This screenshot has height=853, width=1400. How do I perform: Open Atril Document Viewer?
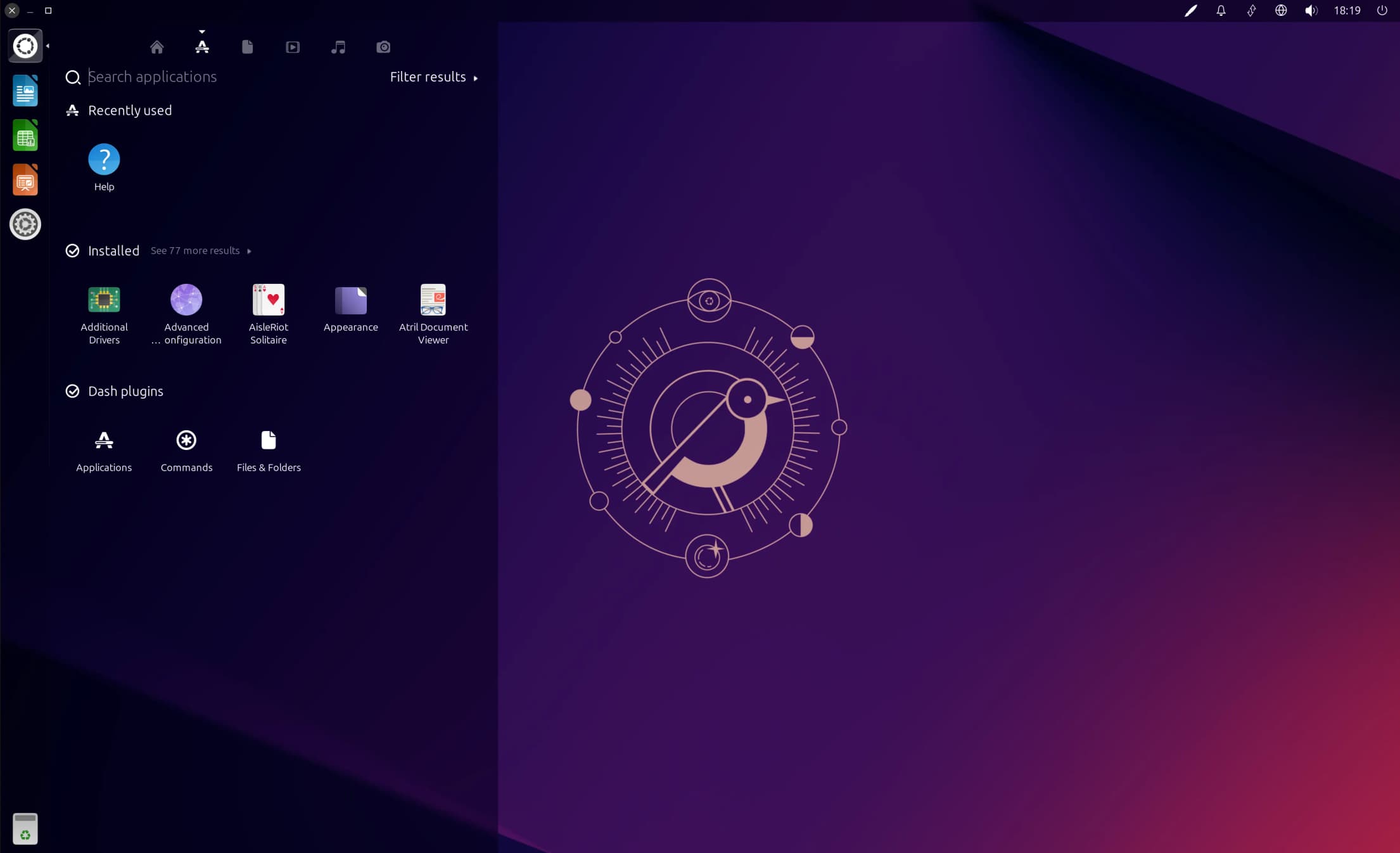click(x=433, y=300)
